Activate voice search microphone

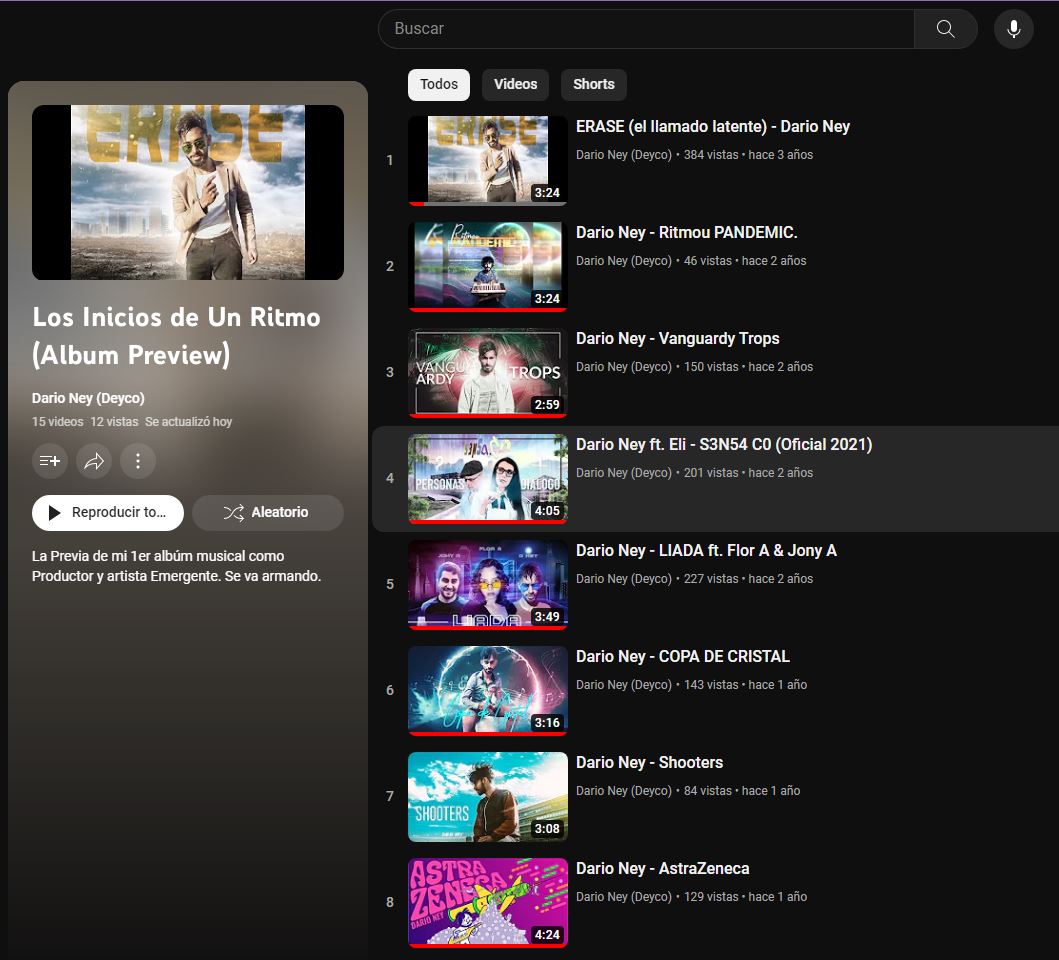[x=1014, y=28]
